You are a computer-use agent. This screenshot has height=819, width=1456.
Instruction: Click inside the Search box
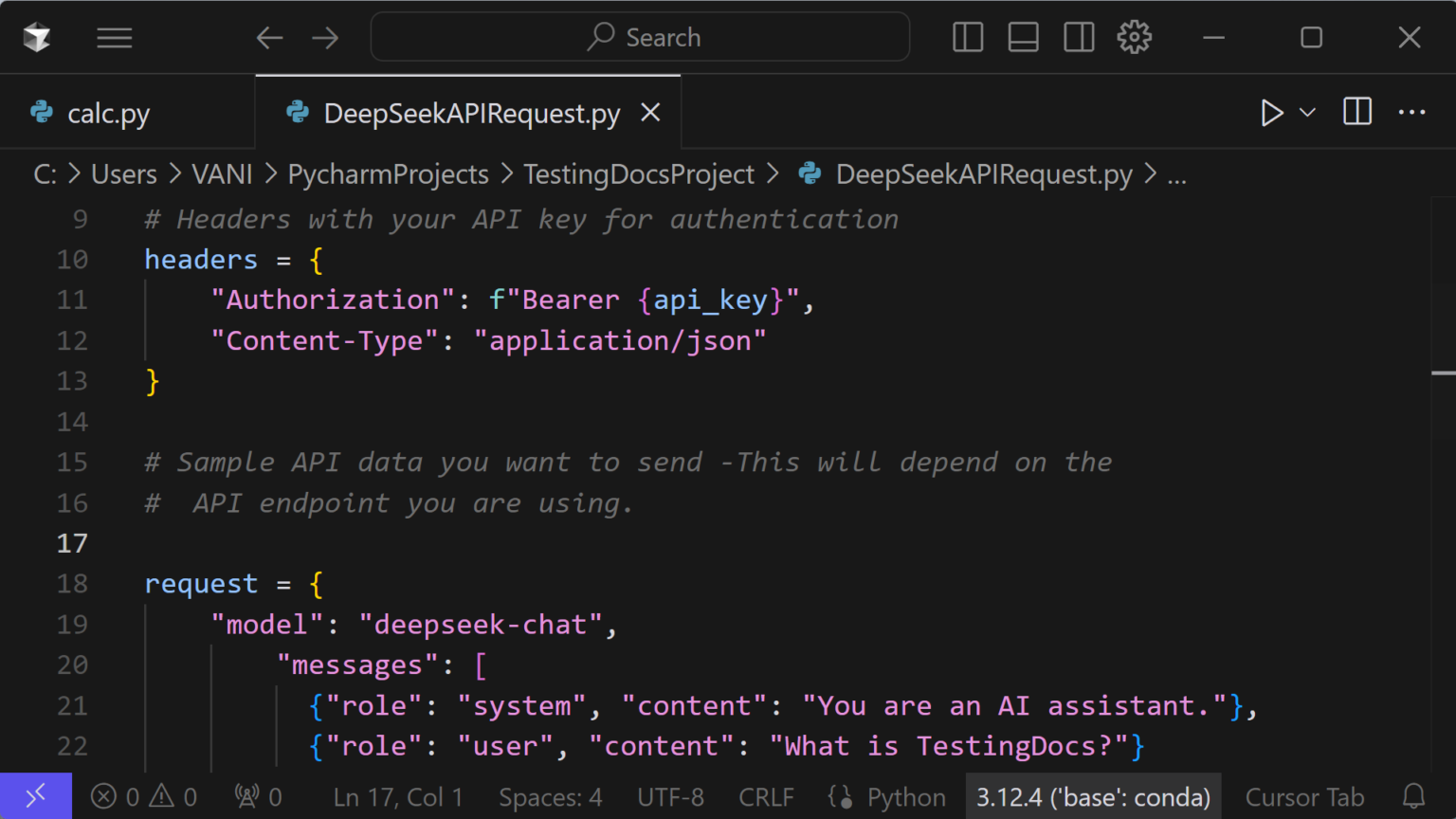640,37
